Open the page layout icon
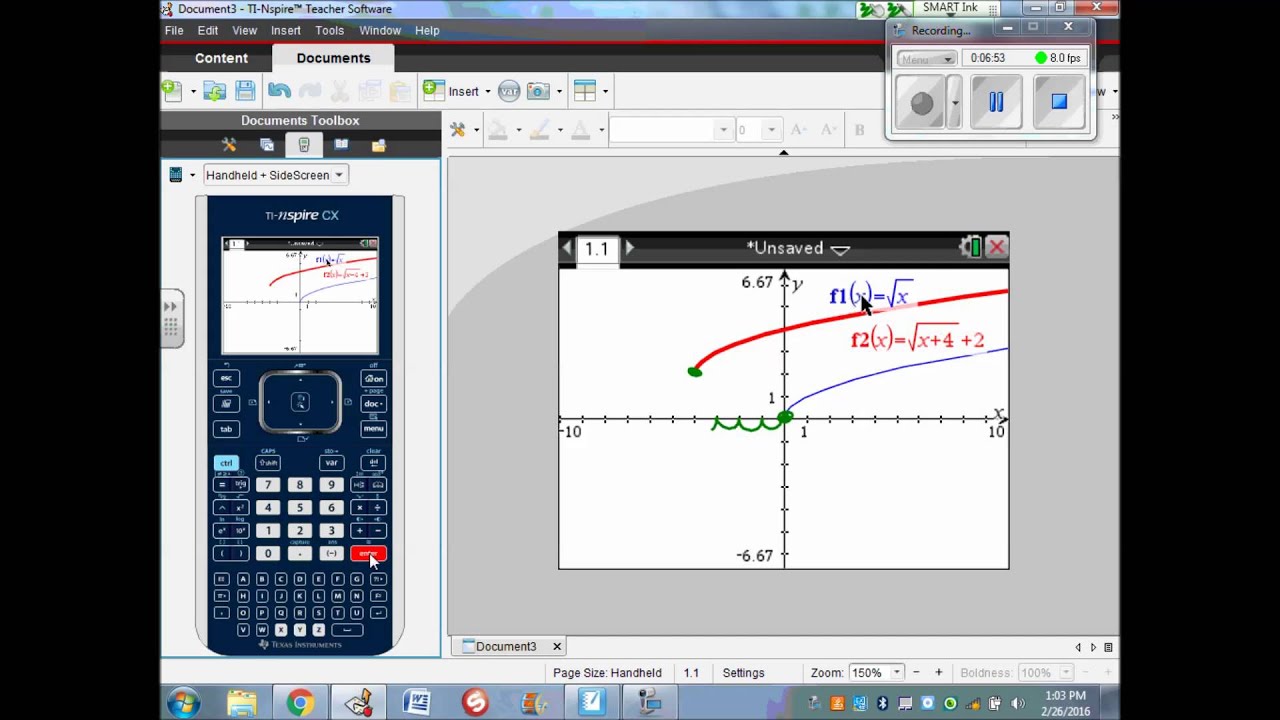The image size is (1280, 720). 585,91
